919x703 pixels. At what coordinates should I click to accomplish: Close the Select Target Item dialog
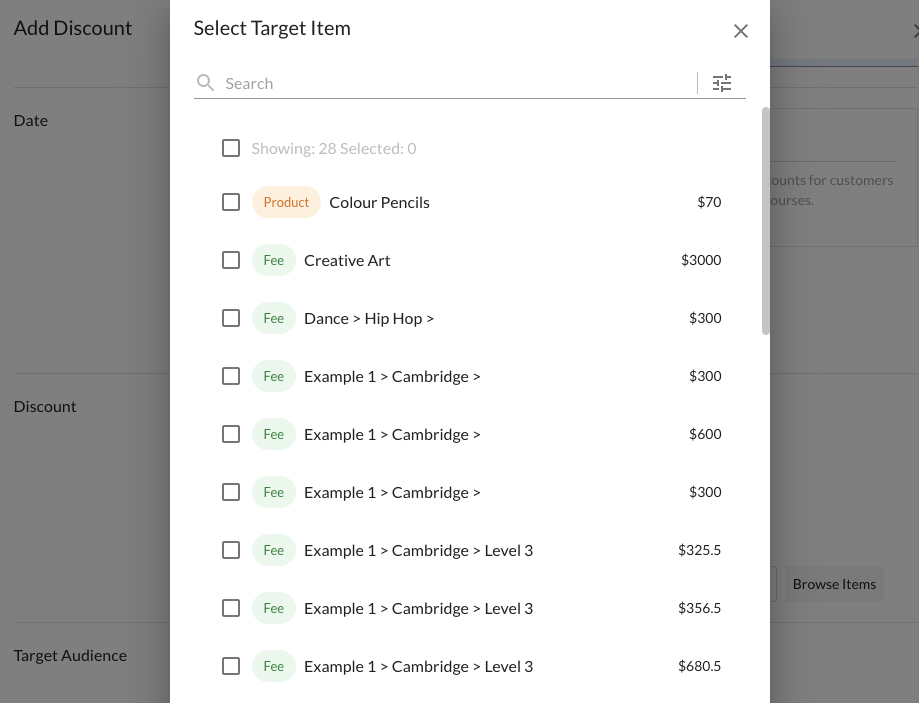(741, 31)
